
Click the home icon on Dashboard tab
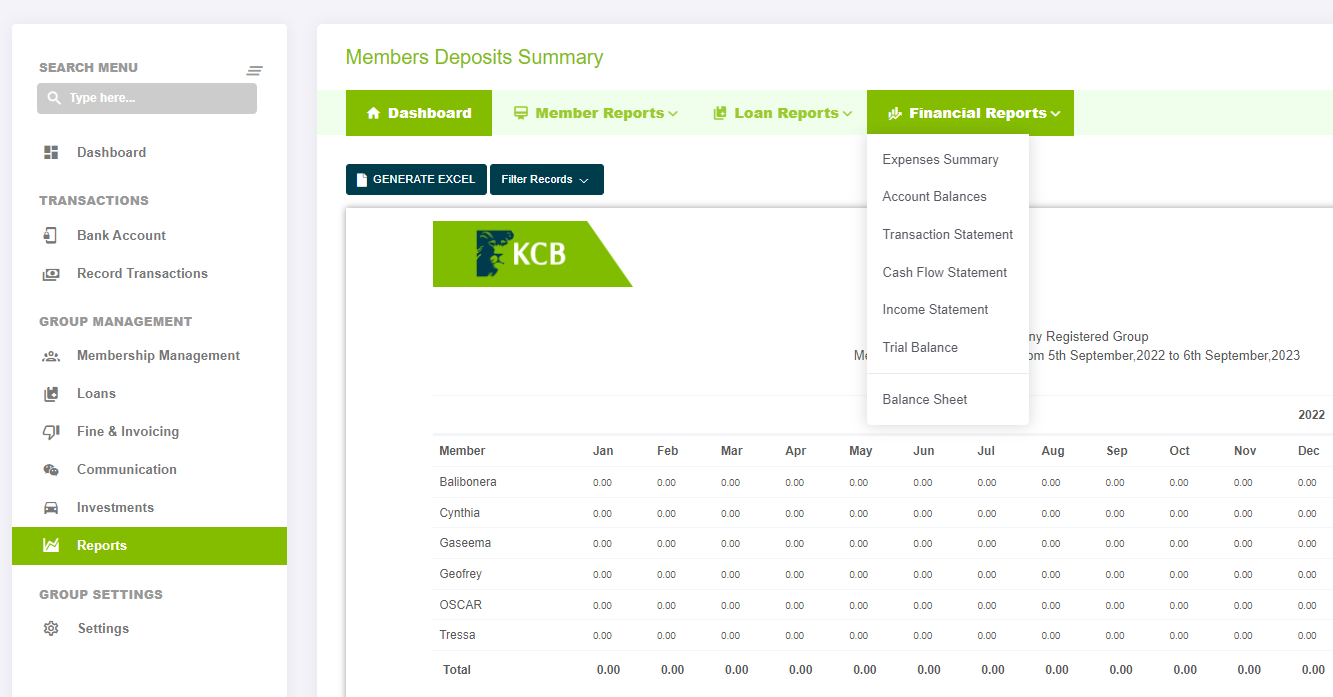tap(374, 113)
